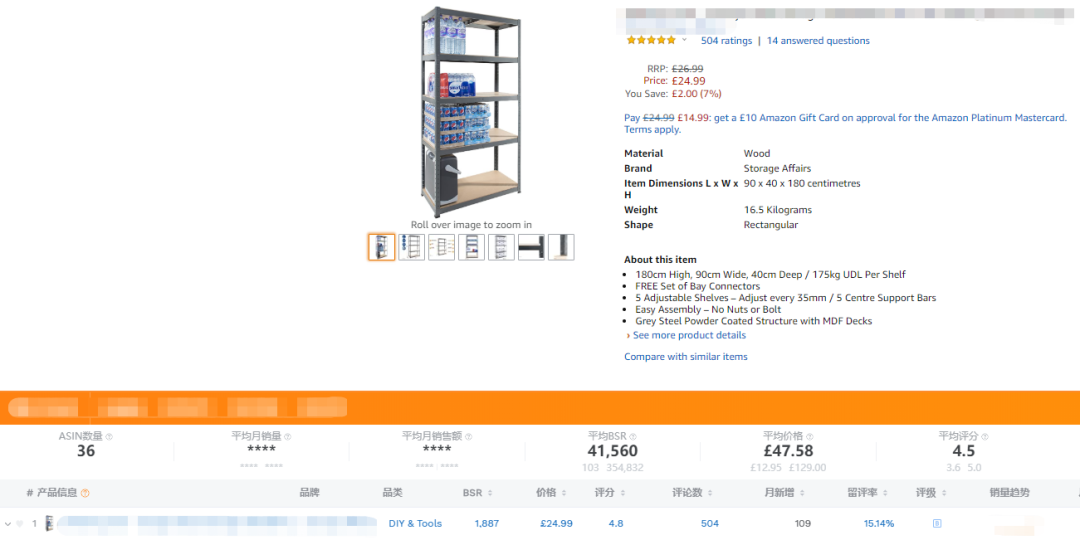Click the help icon beside ASIN数量
Image resolution: width=1080 pixels, height=540 pixels.
109,437
